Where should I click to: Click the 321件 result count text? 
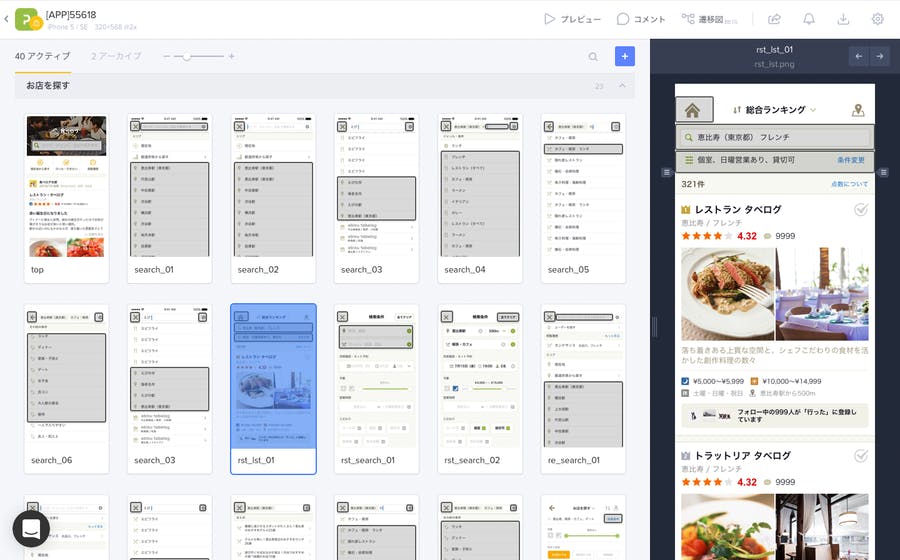pos(693,184)
